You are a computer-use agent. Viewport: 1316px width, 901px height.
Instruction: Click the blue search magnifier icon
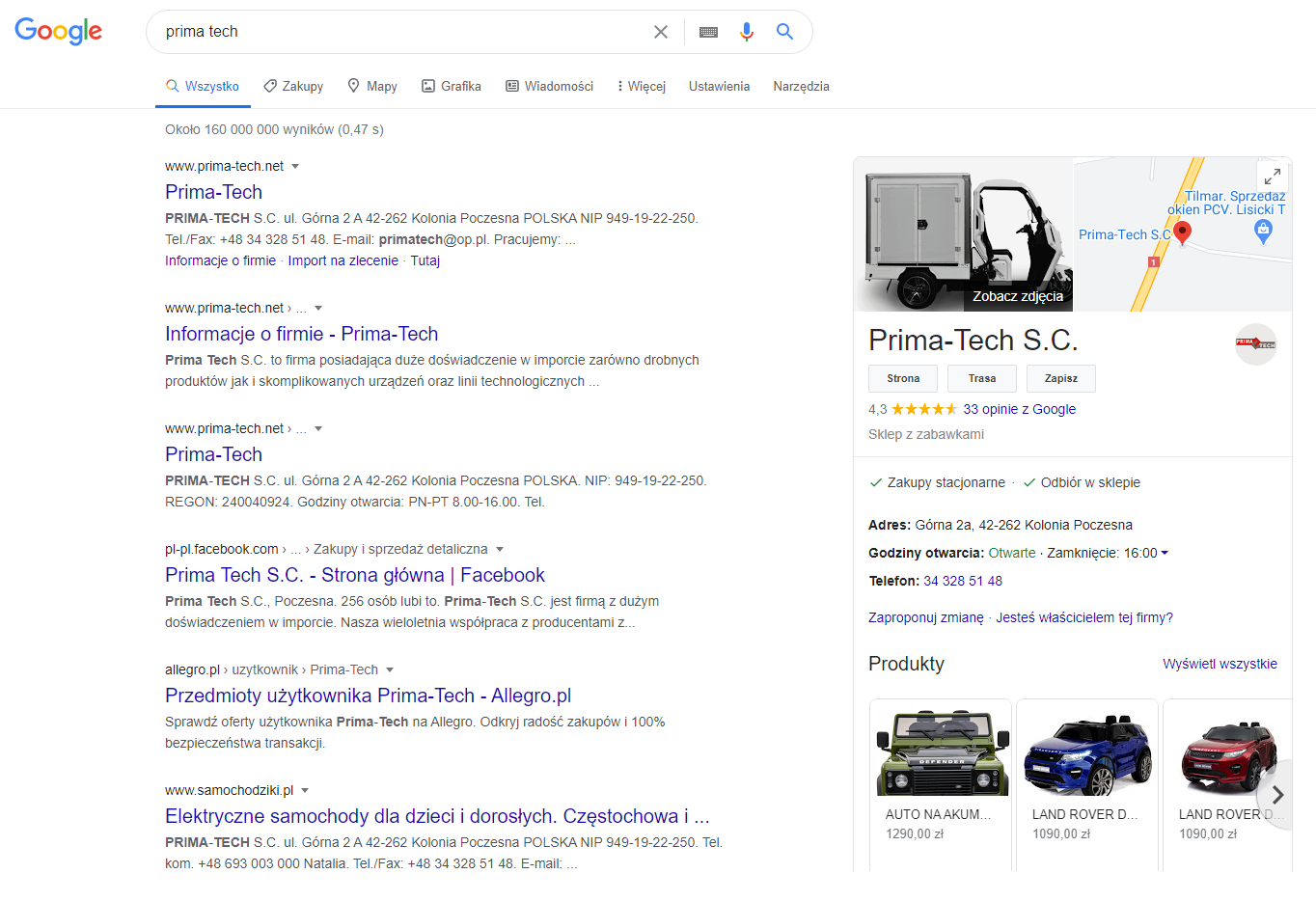(x=785, y=32)
